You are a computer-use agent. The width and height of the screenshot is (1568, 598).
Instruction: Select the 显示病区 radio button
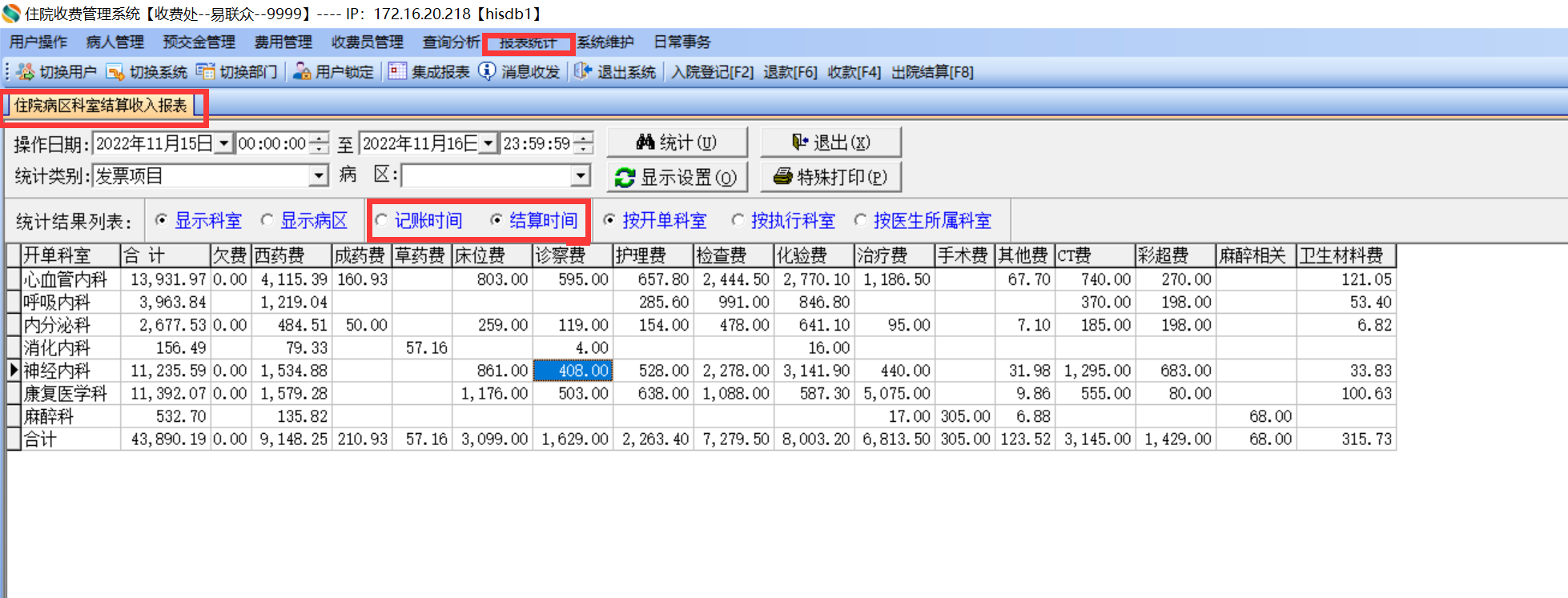pos(267,220)
